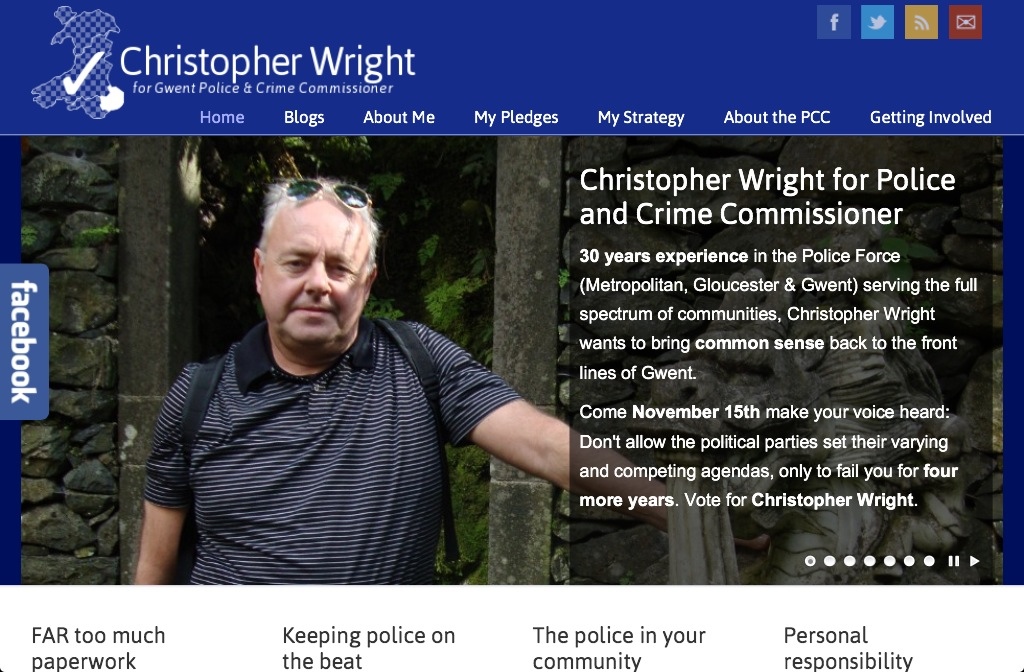This screenshot has height=672, width=1024.
Task: Open the About Me page
Action: pyautogui.click(x=399, y=118)
